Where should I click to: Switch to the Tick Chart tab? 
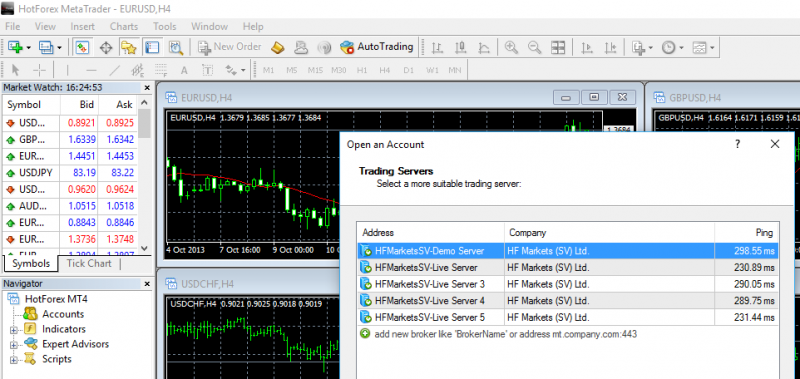pos(89,263)
